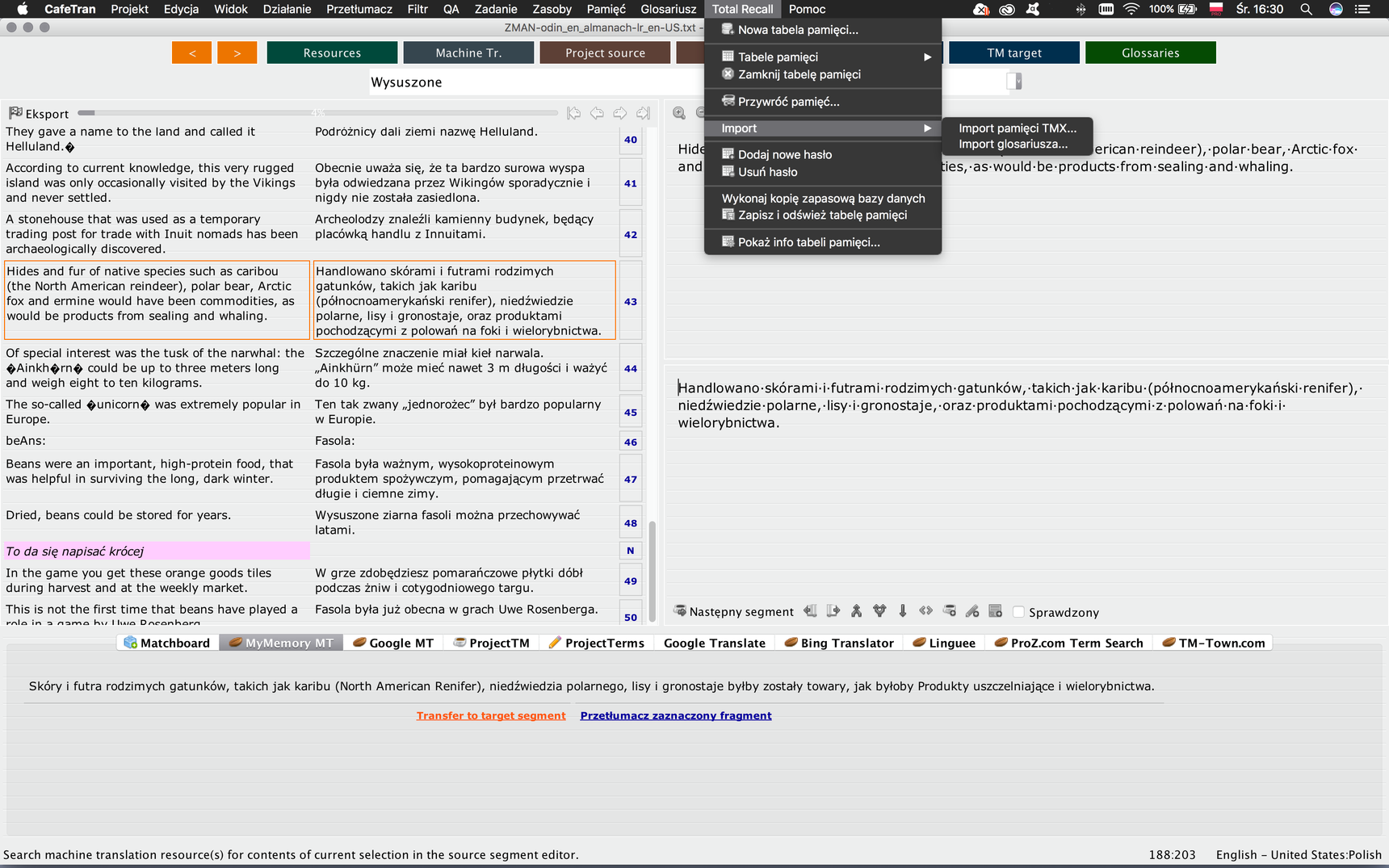Switch to the Linguee tab
The width and height of the screenshot is (1389, 868).
pos(944,643)
